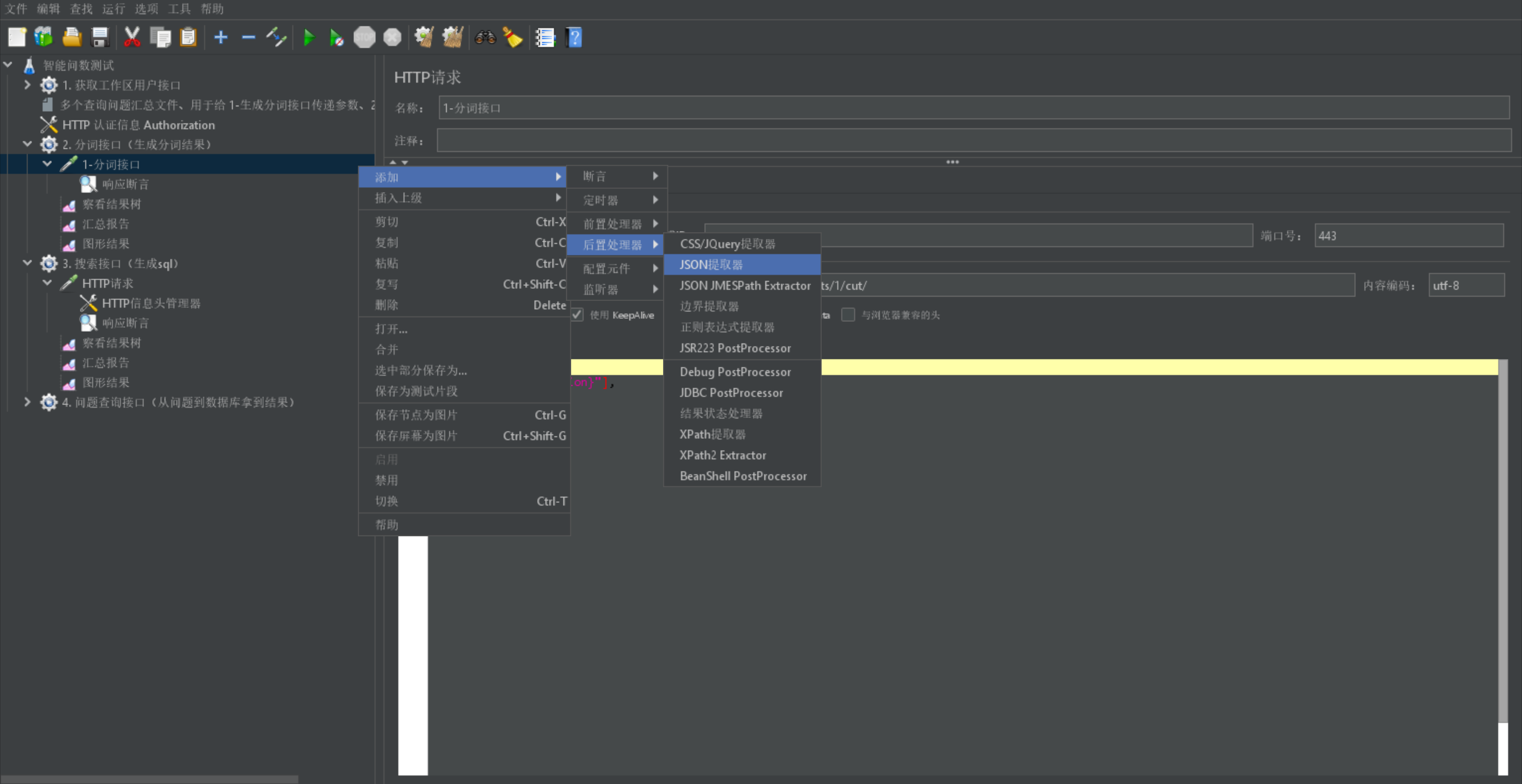This screenshot has height=784, width=1522.
Task: Click the minus Collapse all icon
Action: [248, 37]
